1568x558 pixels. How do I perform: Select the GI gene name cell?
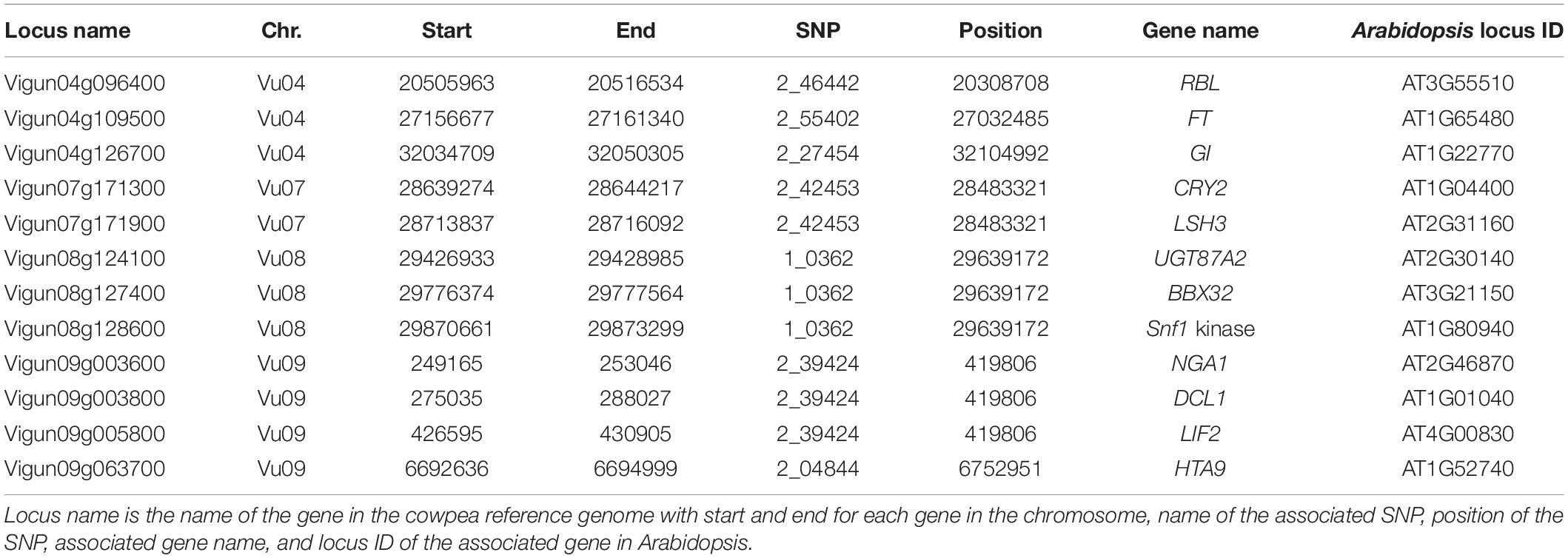pyautogui.click(x=1199, y=153)
